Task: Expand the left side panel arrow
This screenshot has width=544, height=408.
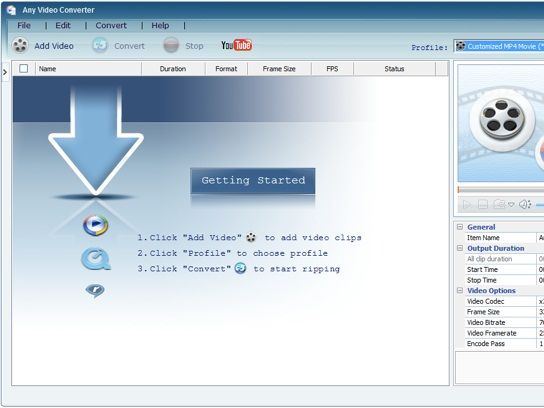Action: click(5, 72)
